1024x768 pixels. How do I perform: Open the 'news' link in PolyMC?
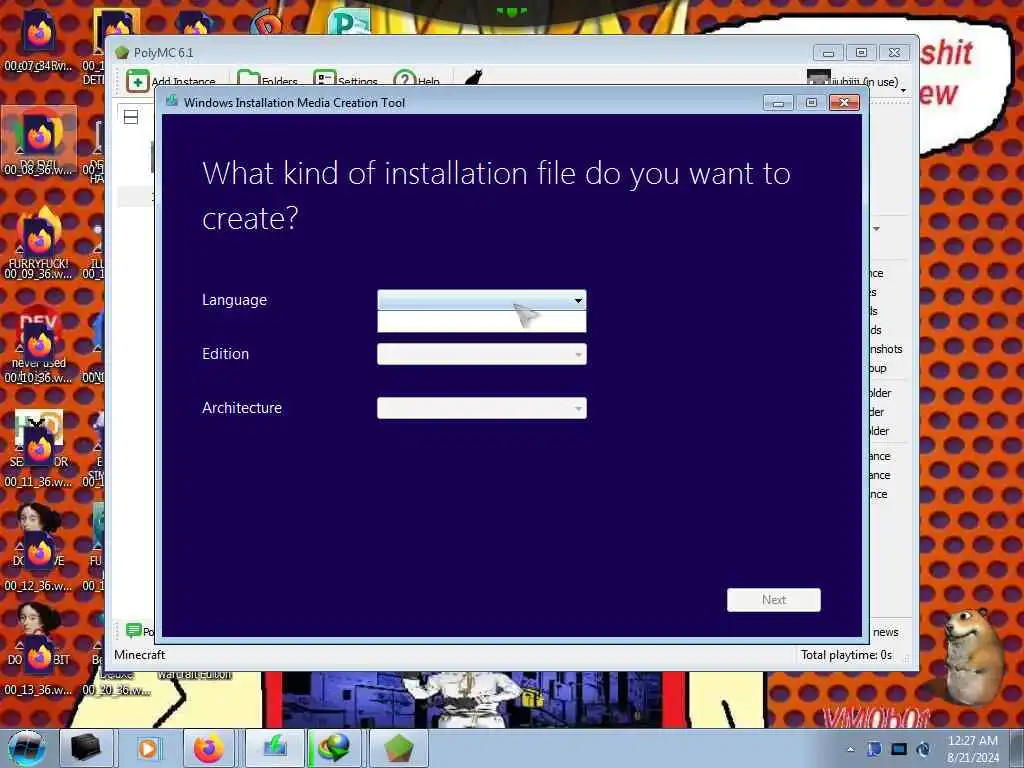click(x=886, y=632)
